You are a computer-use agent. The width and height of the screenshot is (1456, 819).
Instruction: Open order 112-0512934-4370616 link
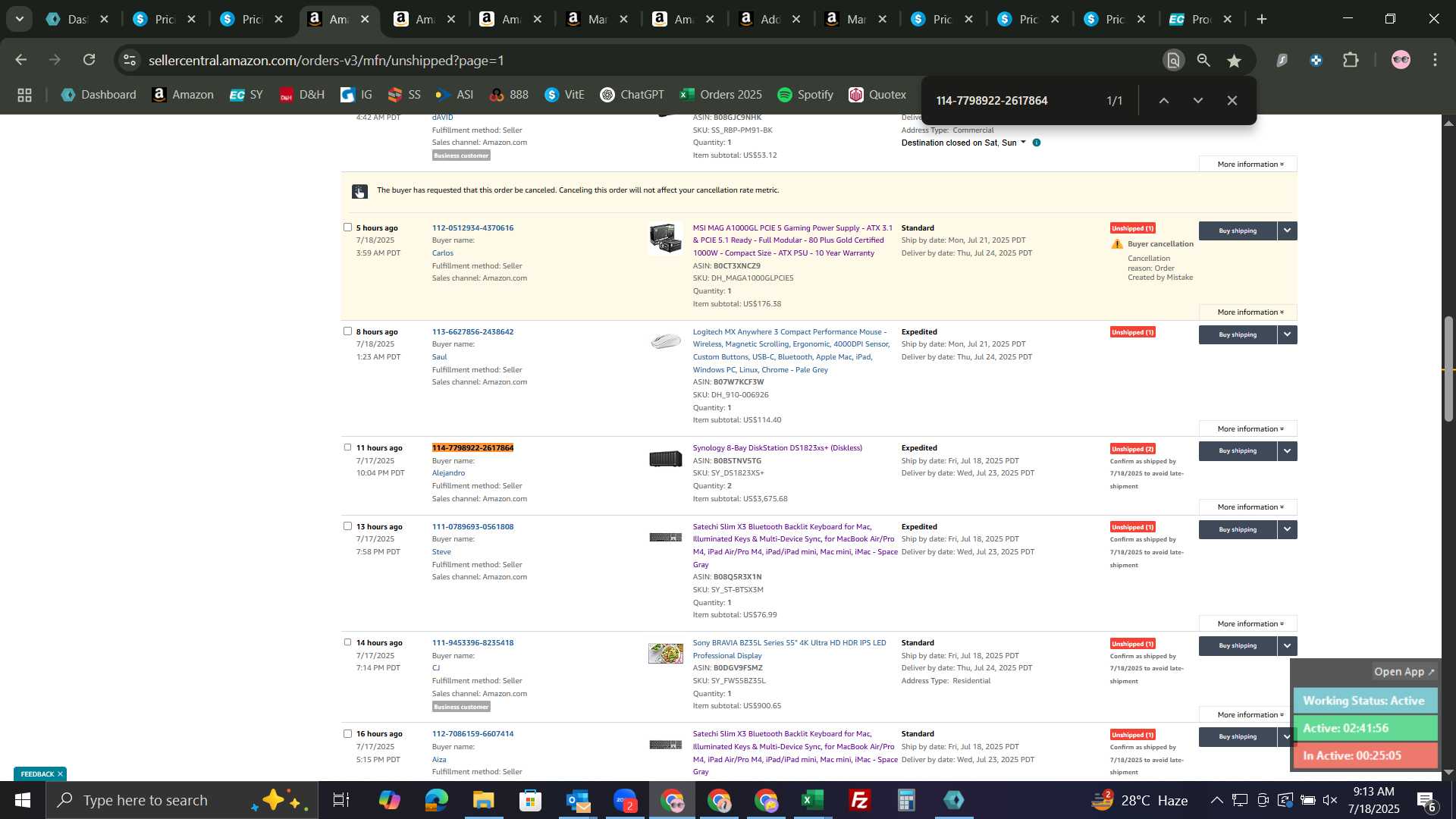(x=472, y=227)
